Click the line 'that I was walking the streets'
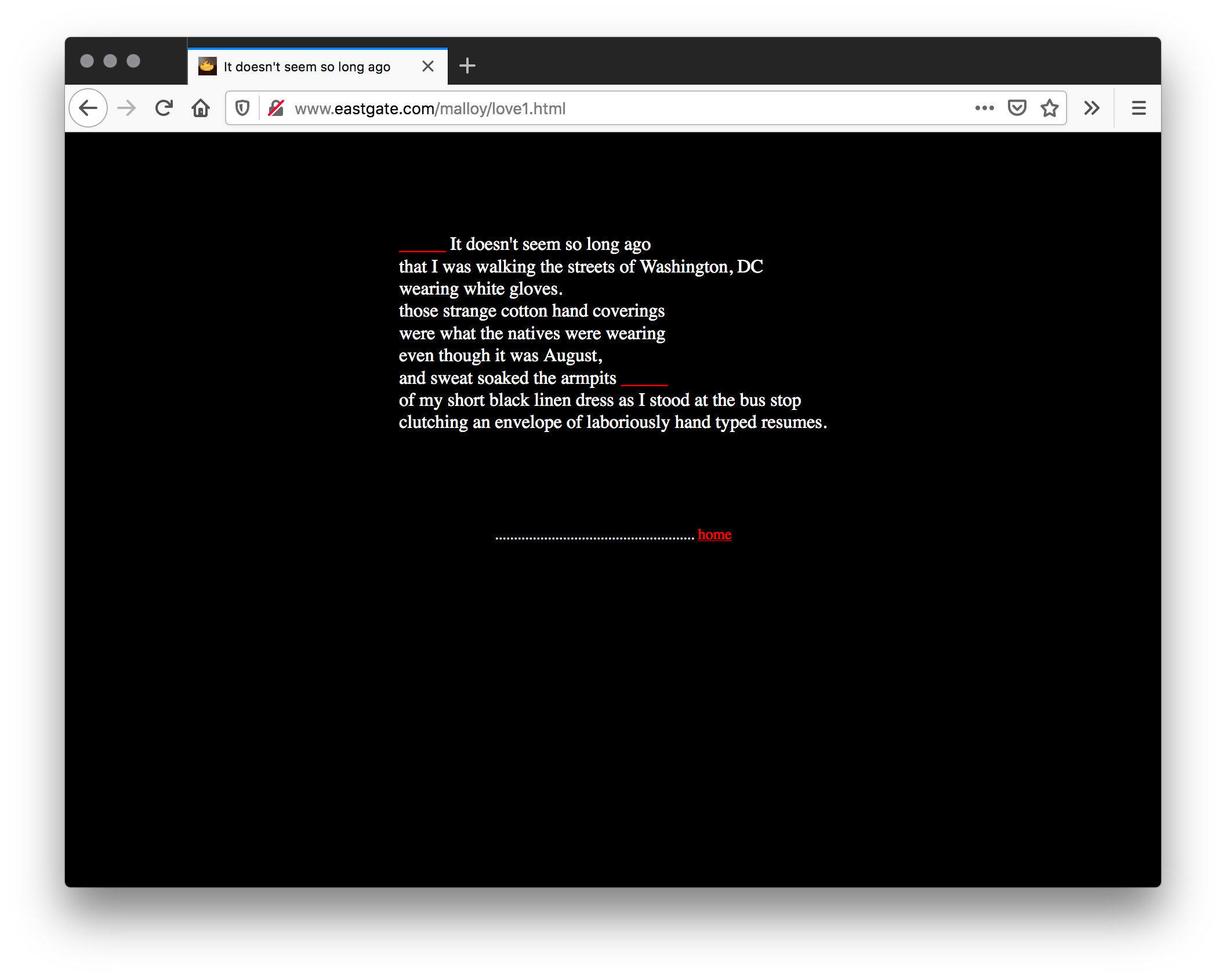Screen dimensions: 1226x980 (x=581, y=267)
